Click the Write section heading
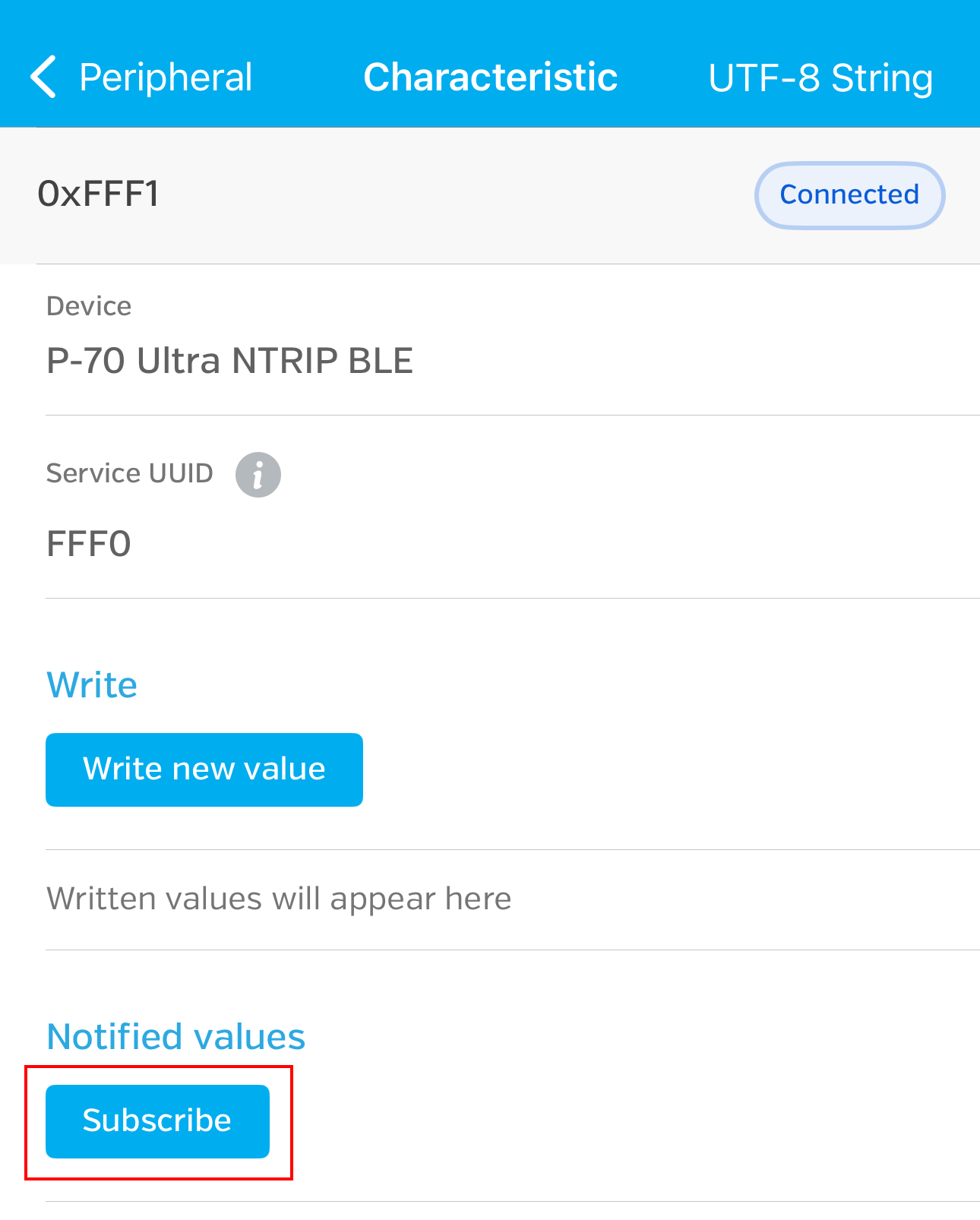The image size is (980, 1220). pyautogui.click(x=92, y=685)
